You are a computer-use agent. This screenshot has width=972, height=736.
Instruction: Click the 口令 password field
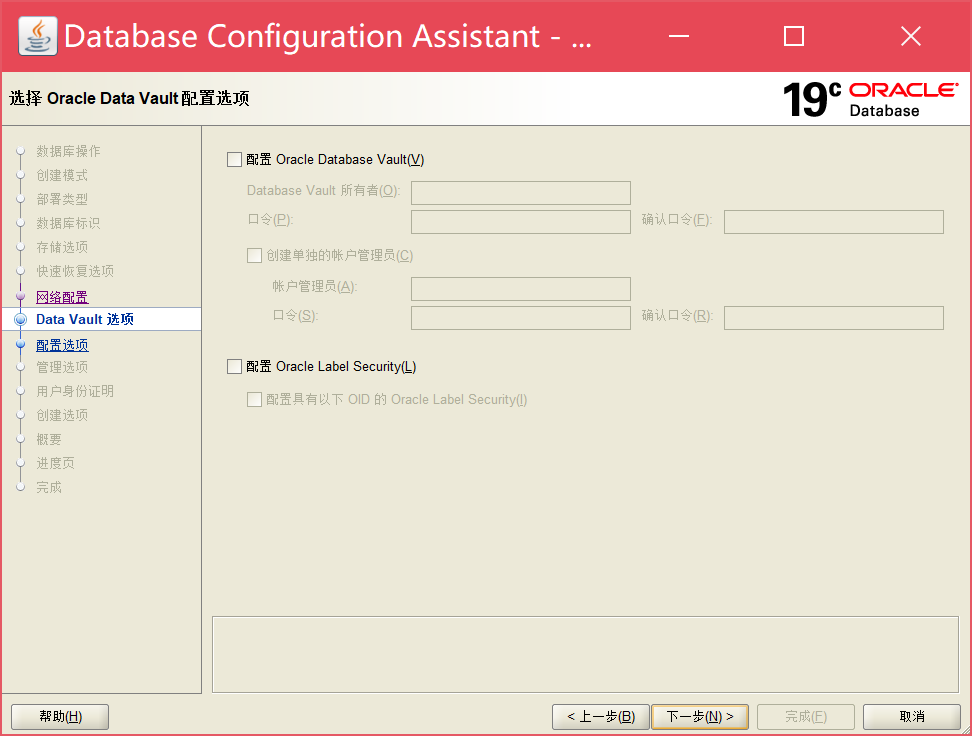pos(520,221)
